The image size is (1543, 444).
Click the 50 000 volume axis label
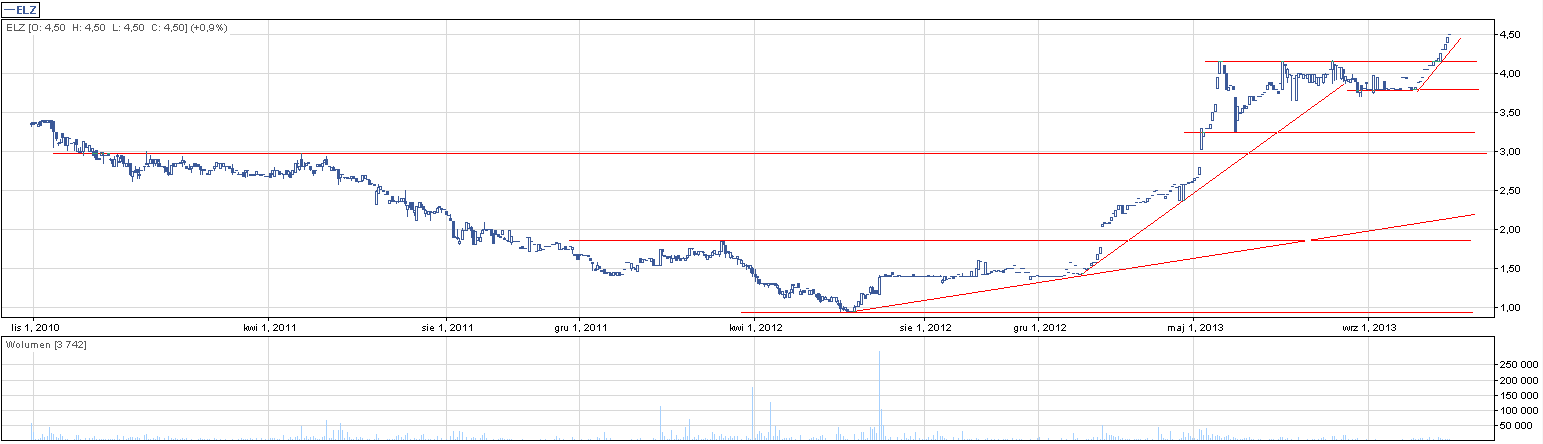(x=1516, y=426)
